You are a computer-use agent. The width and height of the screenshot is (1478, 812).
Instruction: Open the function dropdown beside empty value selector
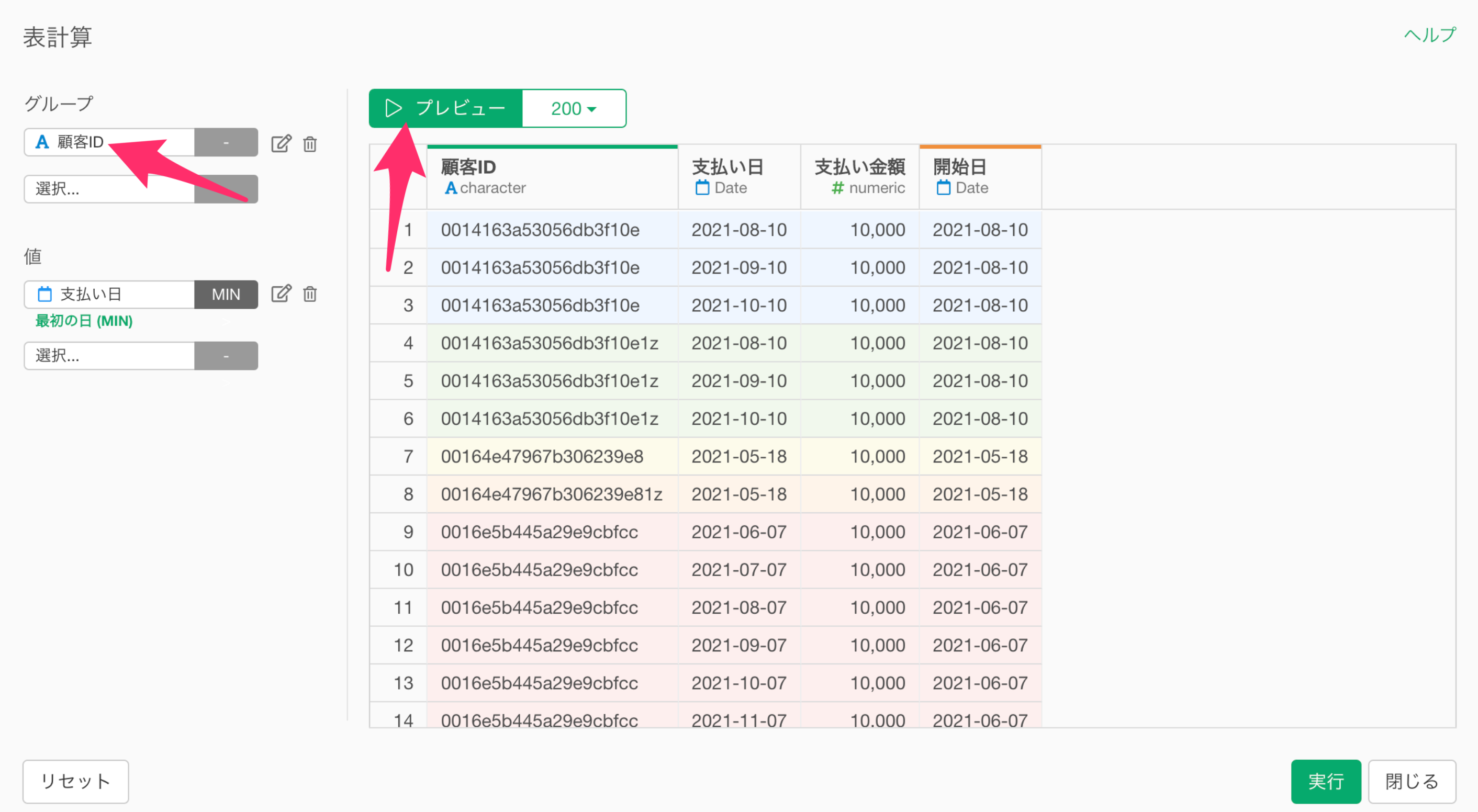(226, 356)
